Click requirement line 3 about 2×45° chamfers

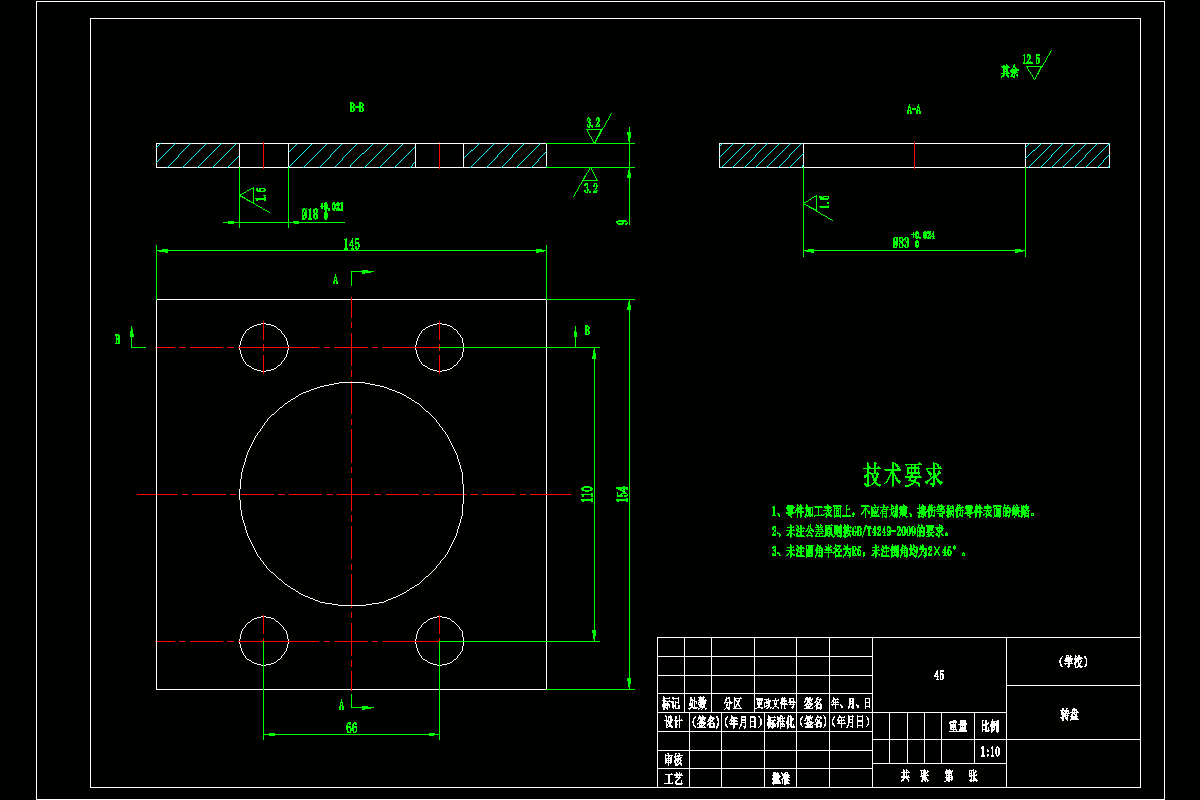tap(868, 551)
